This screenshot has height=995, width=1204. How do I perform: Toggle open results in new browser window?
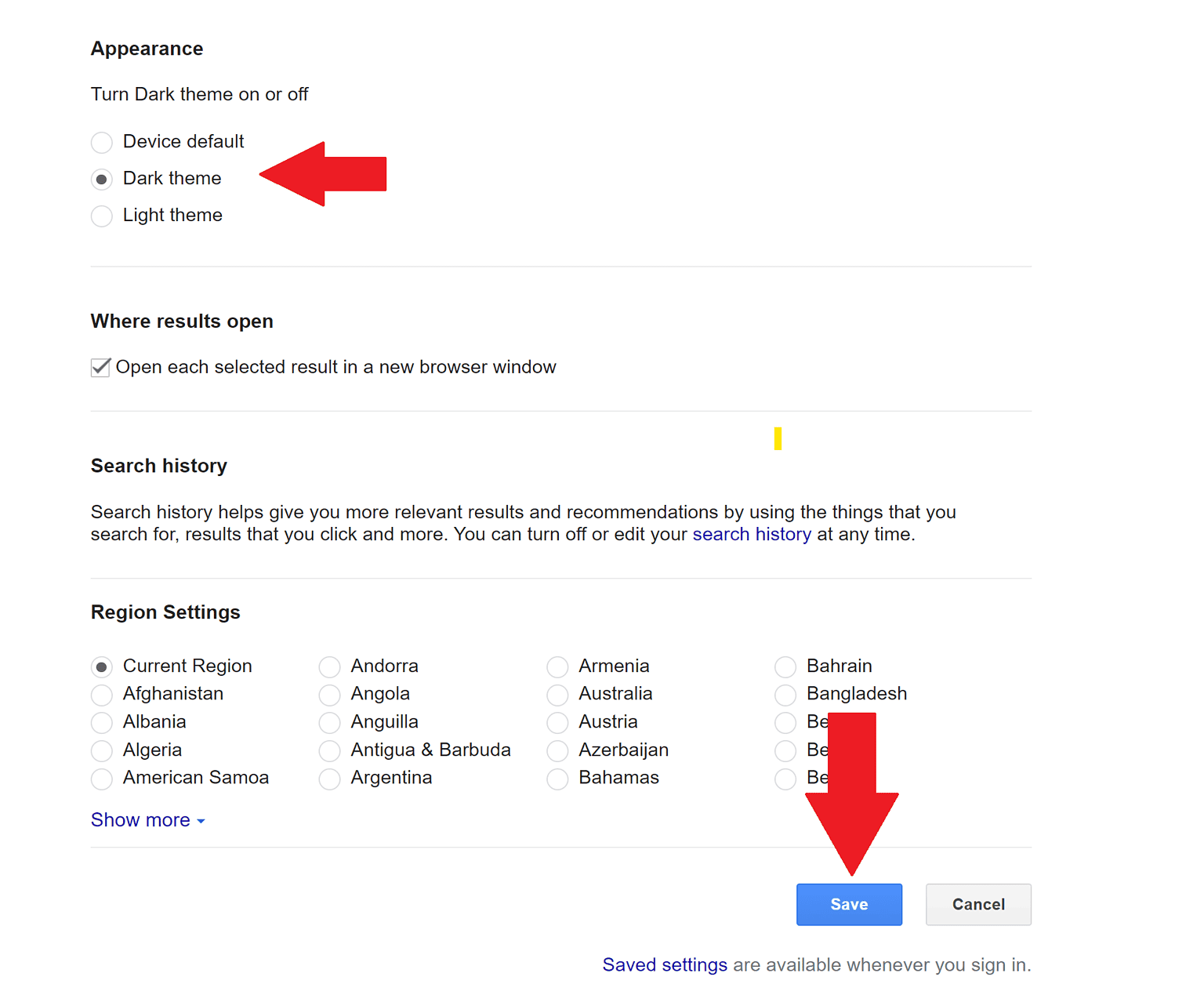point(100,368)
